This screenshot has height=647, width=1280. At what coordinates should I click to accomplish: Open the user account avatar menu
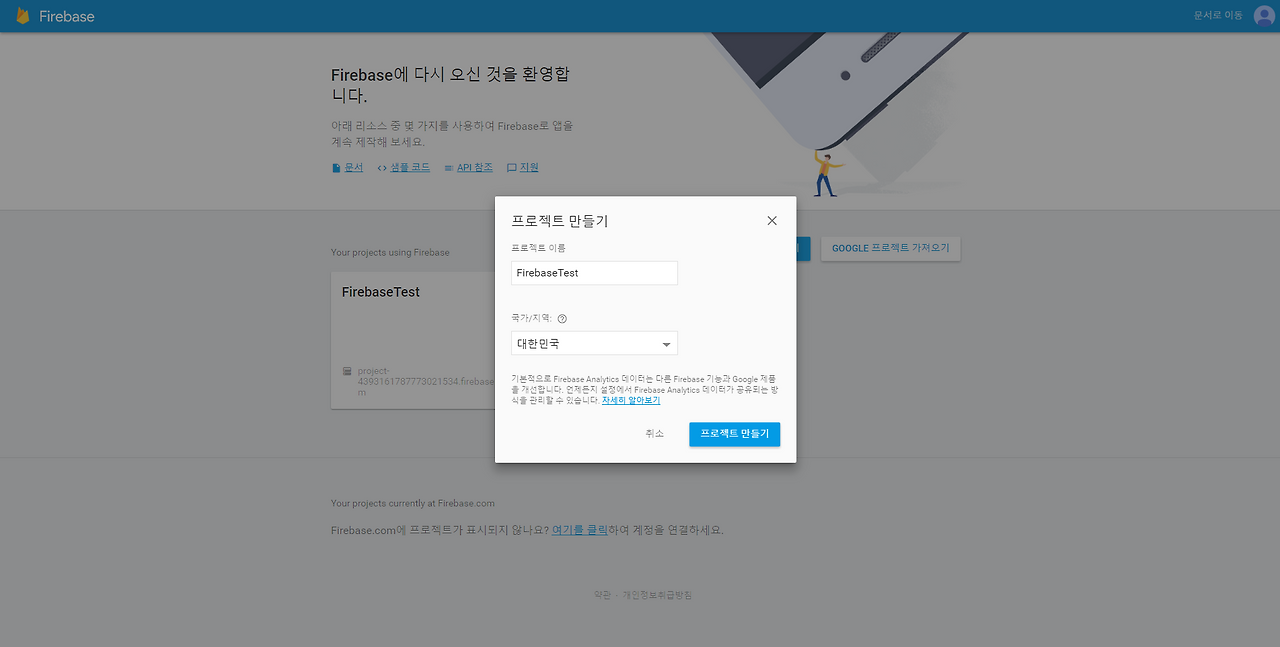tap(1264, 16)
